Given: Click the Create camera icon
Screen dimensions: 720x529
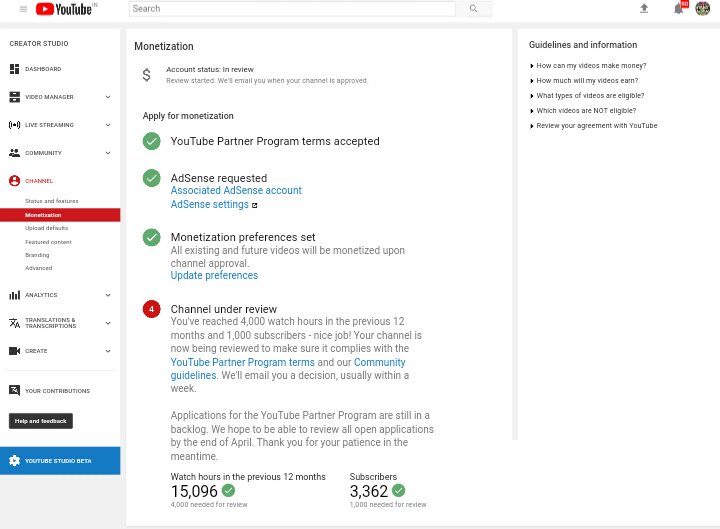Looking at the screenshot, I should pos(14,351).
